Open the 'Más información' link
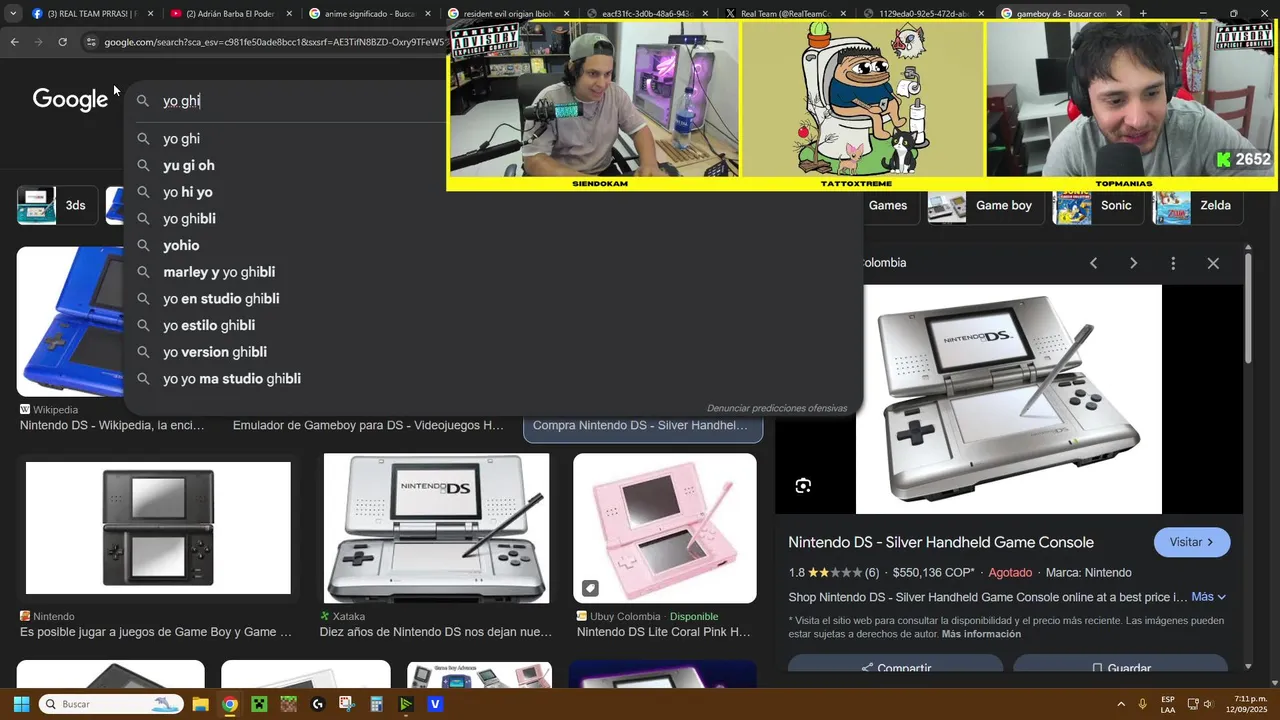This screenshot has width=1280, height=720. (x=981, y=634)
